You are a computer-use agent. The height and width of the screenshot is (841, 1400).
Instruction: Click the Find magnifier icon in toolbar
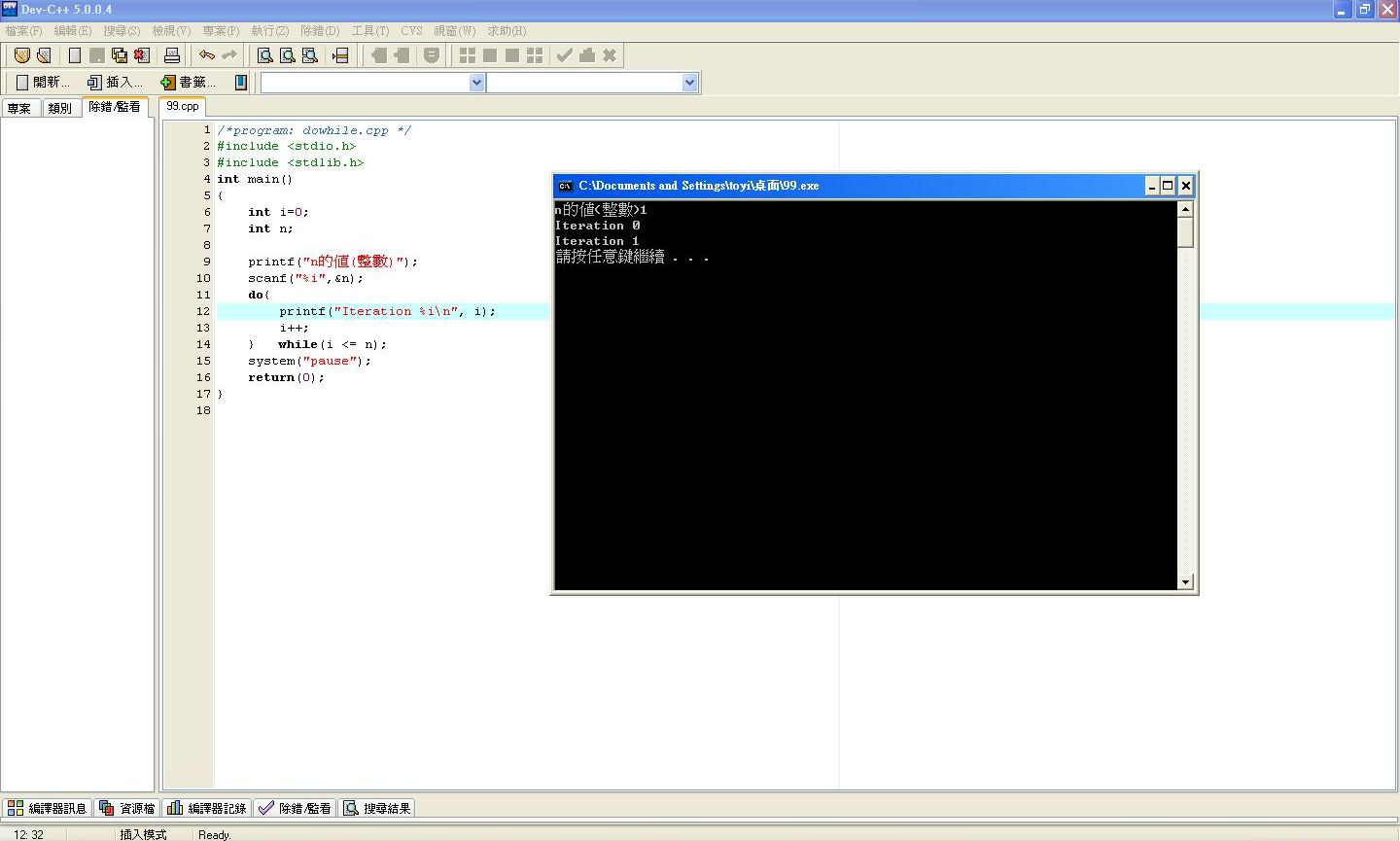pos(264,55)
